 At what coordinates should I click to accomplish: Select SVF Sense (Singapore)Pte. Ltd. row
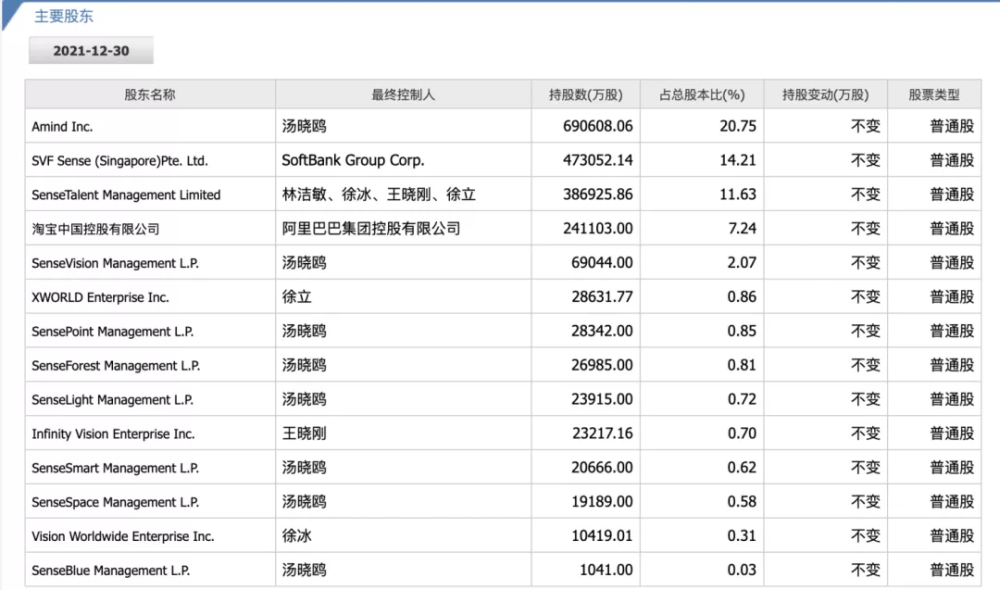pos(503,160)
